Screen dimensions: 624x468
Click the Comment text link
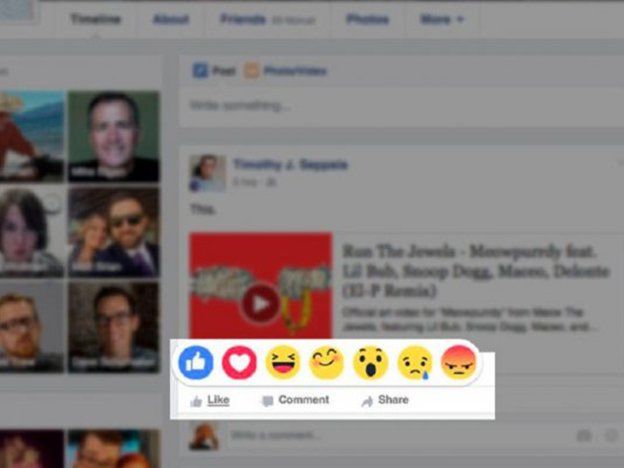coord(303,400)
